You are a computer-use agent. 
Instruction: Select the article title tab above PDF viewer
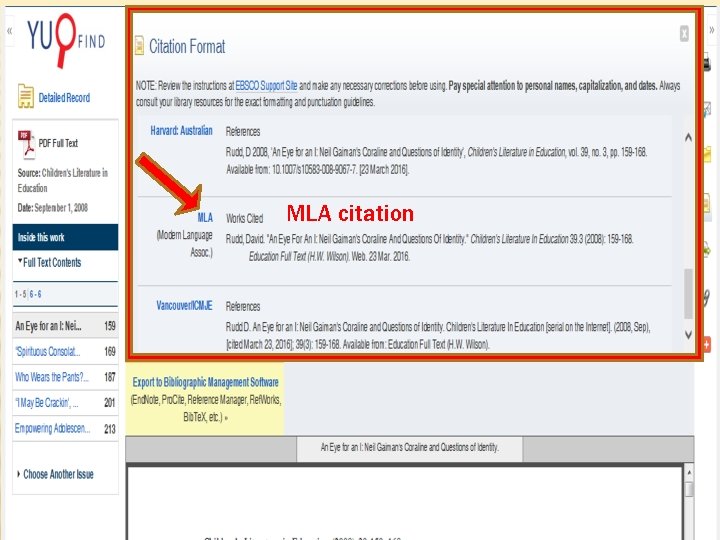[x=410, y=448]
